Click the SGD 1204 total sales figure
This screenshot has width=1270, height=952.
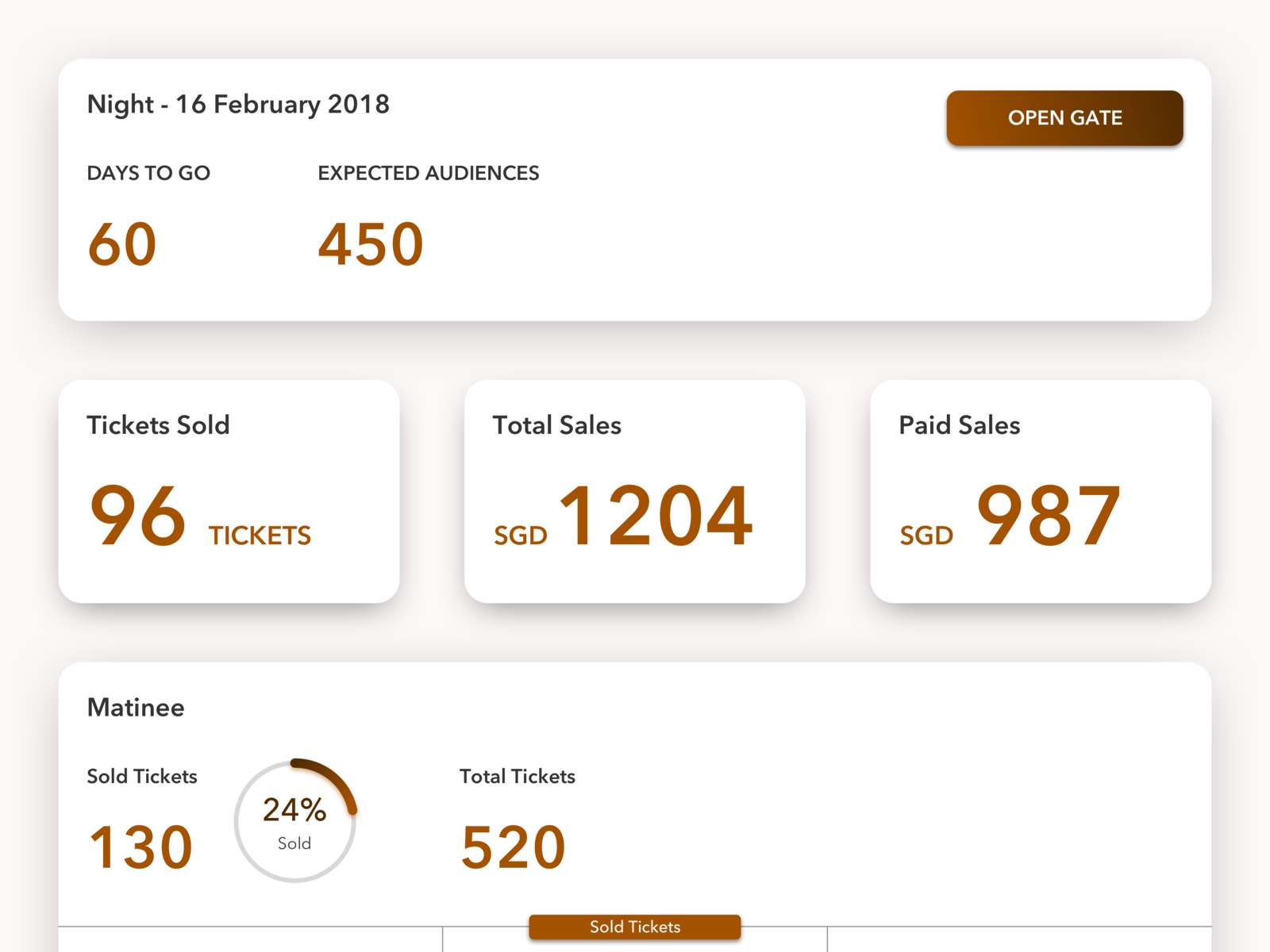point(624,518)
